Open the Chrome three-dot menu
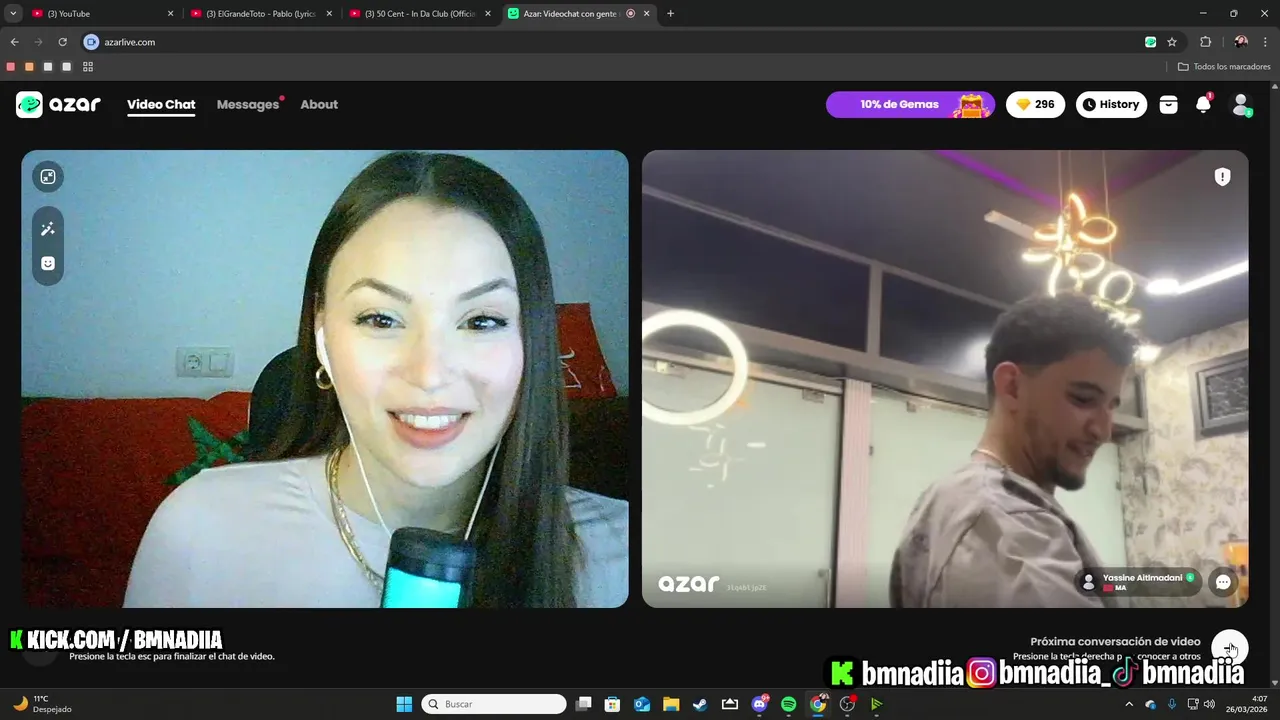Viewport: 1280px width, 720px height. click(1266, 42)
